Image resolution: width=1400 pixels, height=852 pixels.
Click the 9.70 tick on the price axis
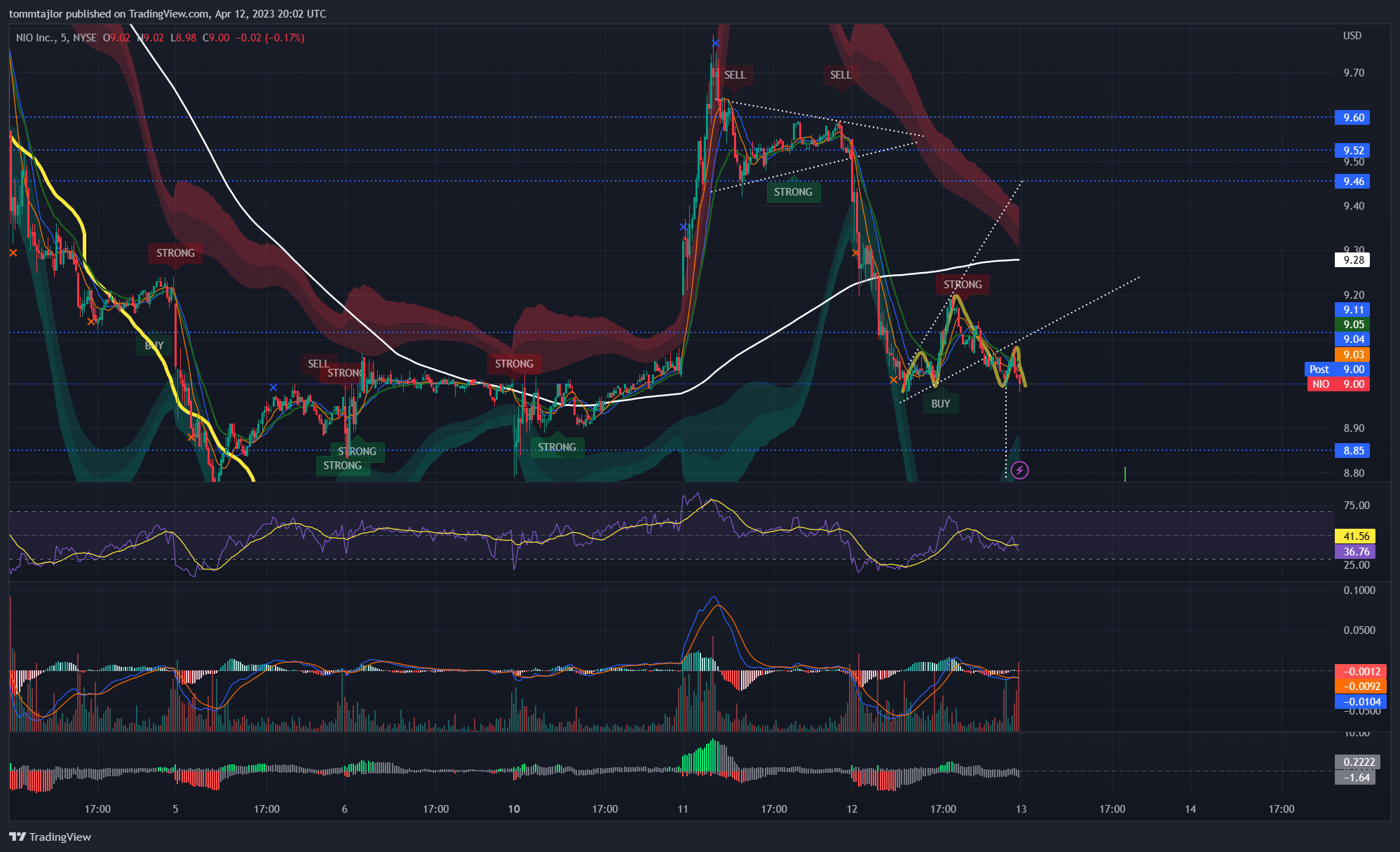click(1354, 73)
